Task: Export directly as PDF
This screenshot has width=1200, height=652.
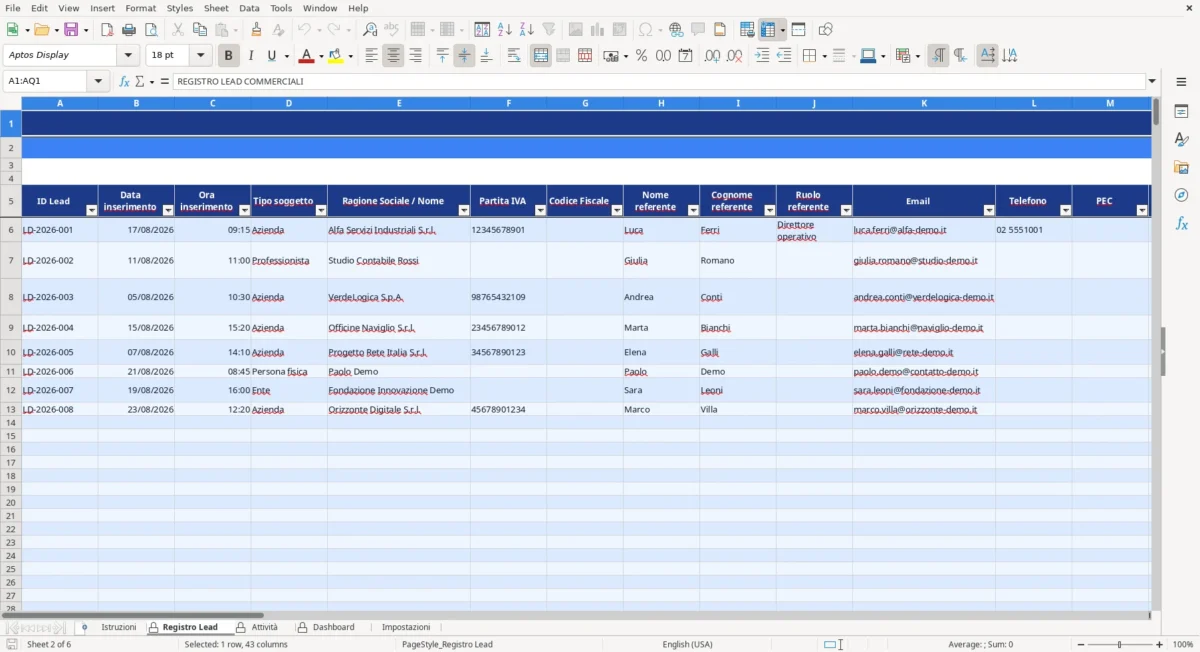Action: (x=107, y=30)
